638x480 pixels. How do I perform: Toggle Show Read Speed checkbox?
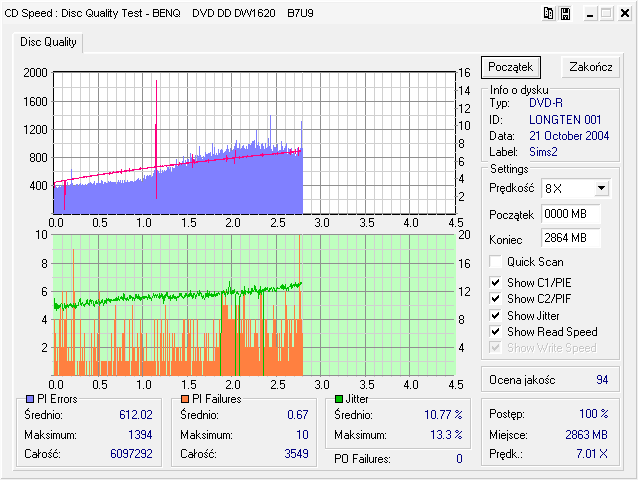point(495,332)
